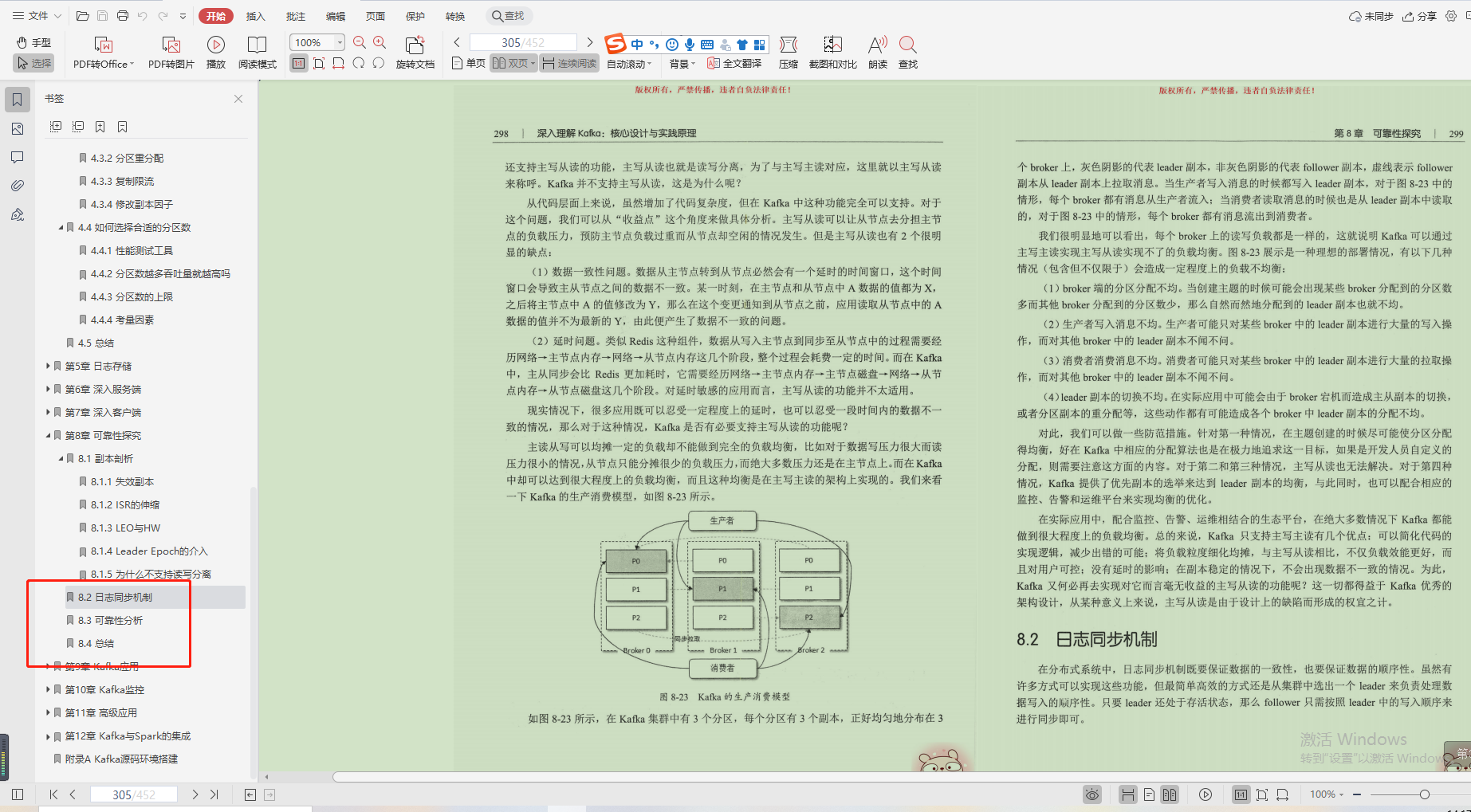This screenshot has height=812, width=1471.
Task: Open the 编辑 tab
Action: tap(336, 16)
